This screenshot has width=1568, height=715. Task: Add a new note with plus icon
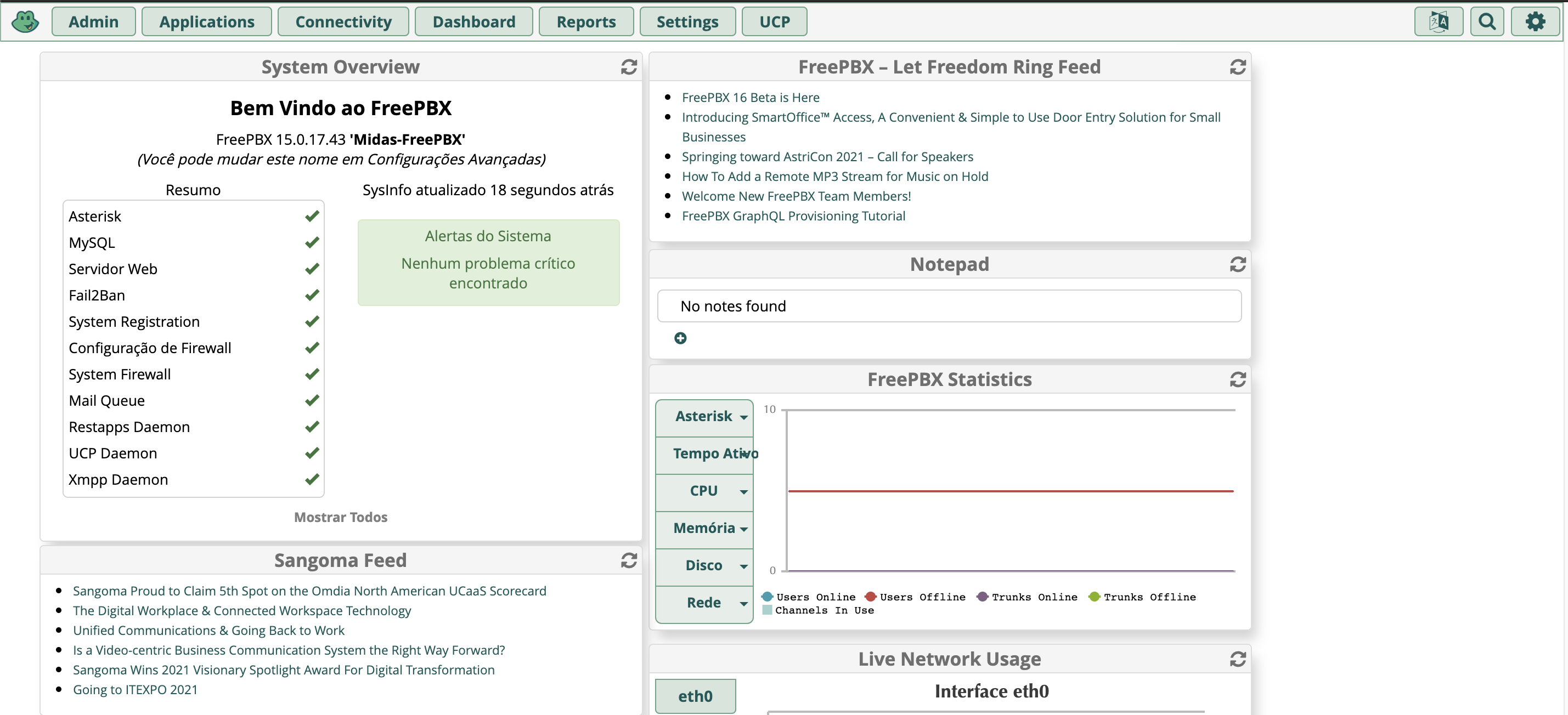point(680,338)
